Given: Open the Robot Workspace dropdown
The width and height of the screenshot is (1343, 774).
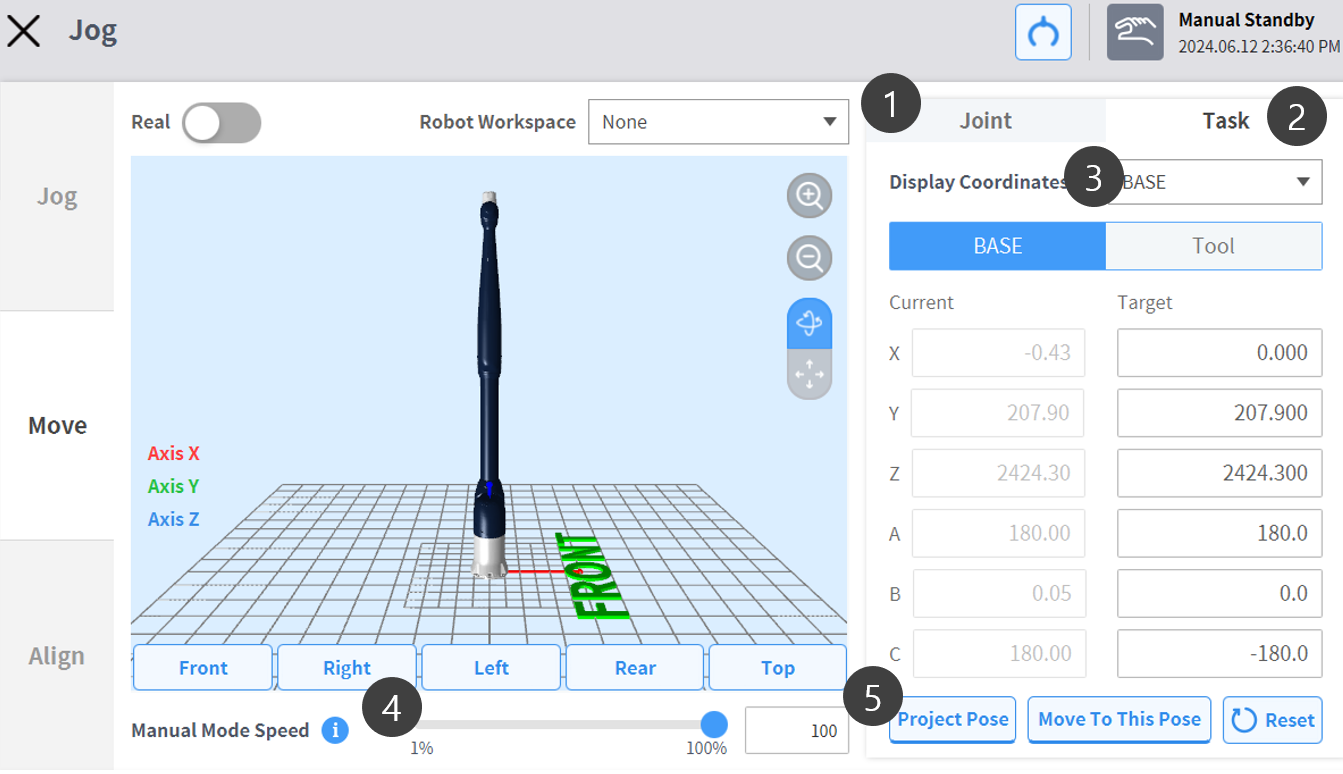Looking at the screenshot, I should (719, 122).
